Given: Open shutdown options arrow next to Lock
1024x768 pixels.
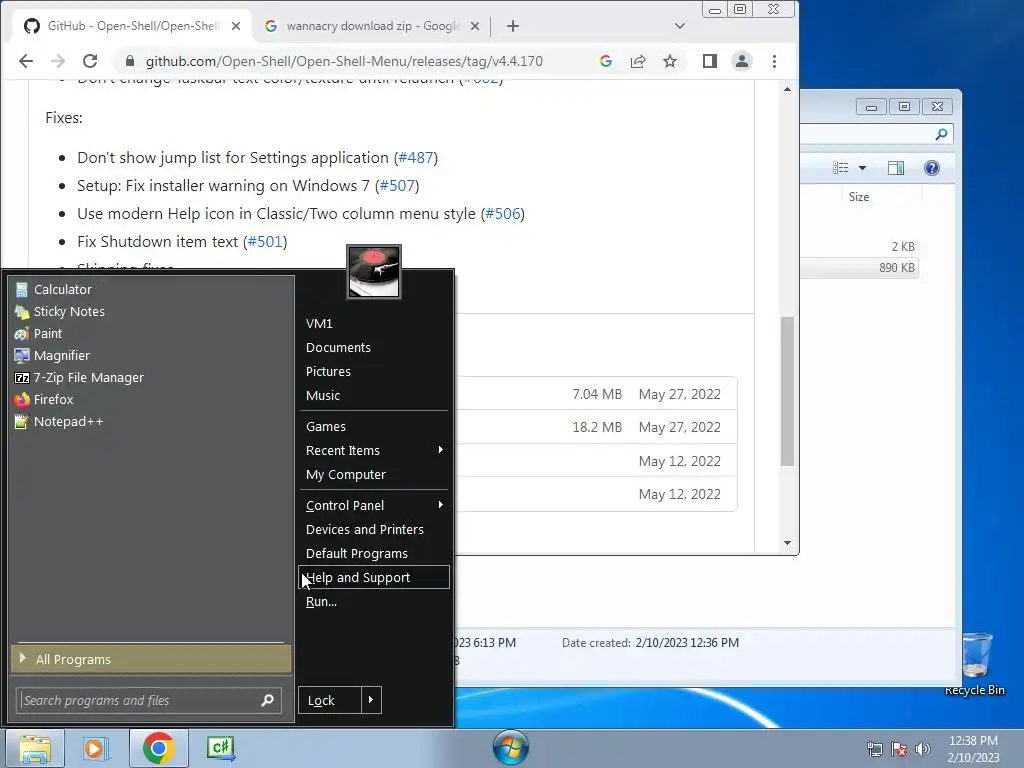Looking at the screenshot, I should tap(371, 701).
